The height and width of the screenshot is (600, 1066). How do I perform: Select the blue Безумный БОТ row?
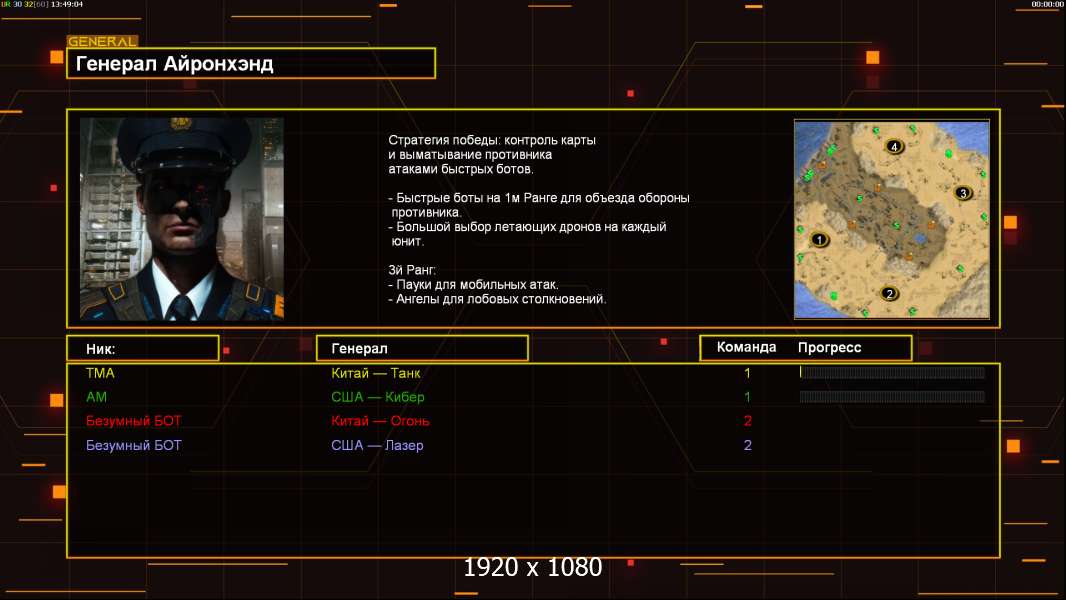point(534,445)
